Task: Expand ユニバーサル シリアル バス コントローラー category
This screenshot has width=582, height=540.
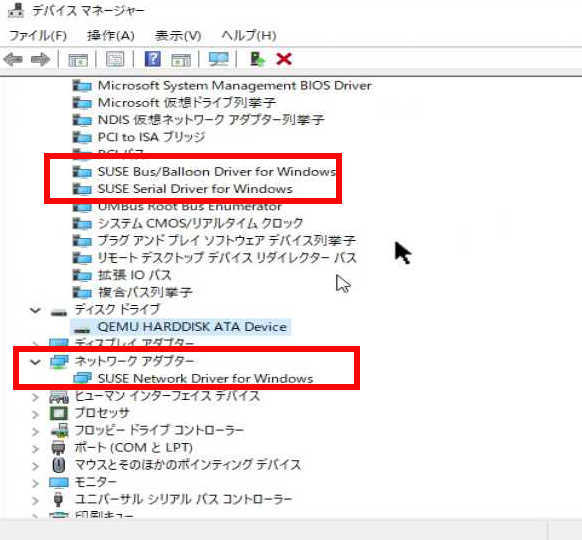Action: point(35,500)
